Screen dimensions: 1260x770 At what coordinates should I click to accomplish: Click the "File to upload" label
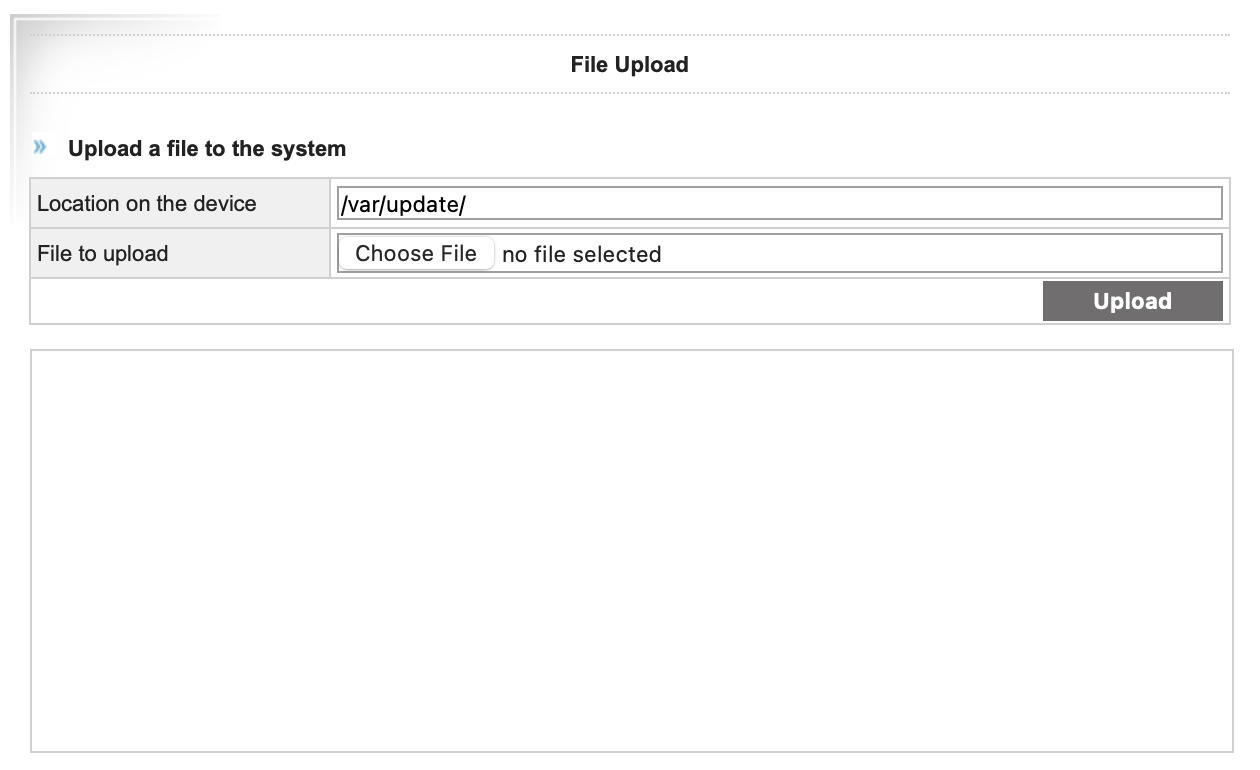[103, 254]
